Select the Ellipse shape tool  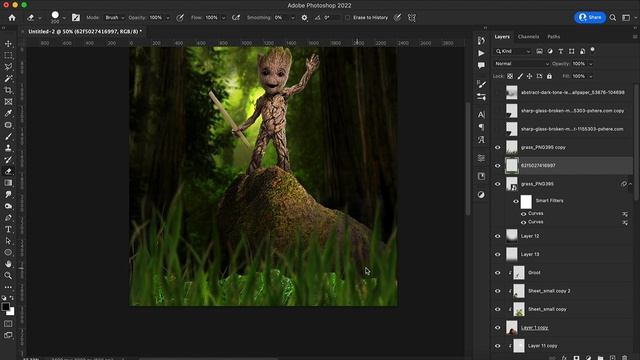(x=8, y=253)
